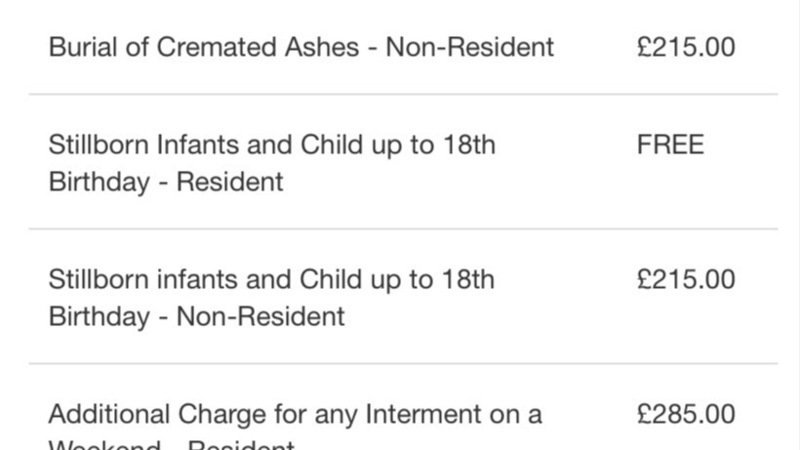Click divider line below the FREE row
Image resolution: width=800 pixels, height=450 pixels.
pos(400,229)
